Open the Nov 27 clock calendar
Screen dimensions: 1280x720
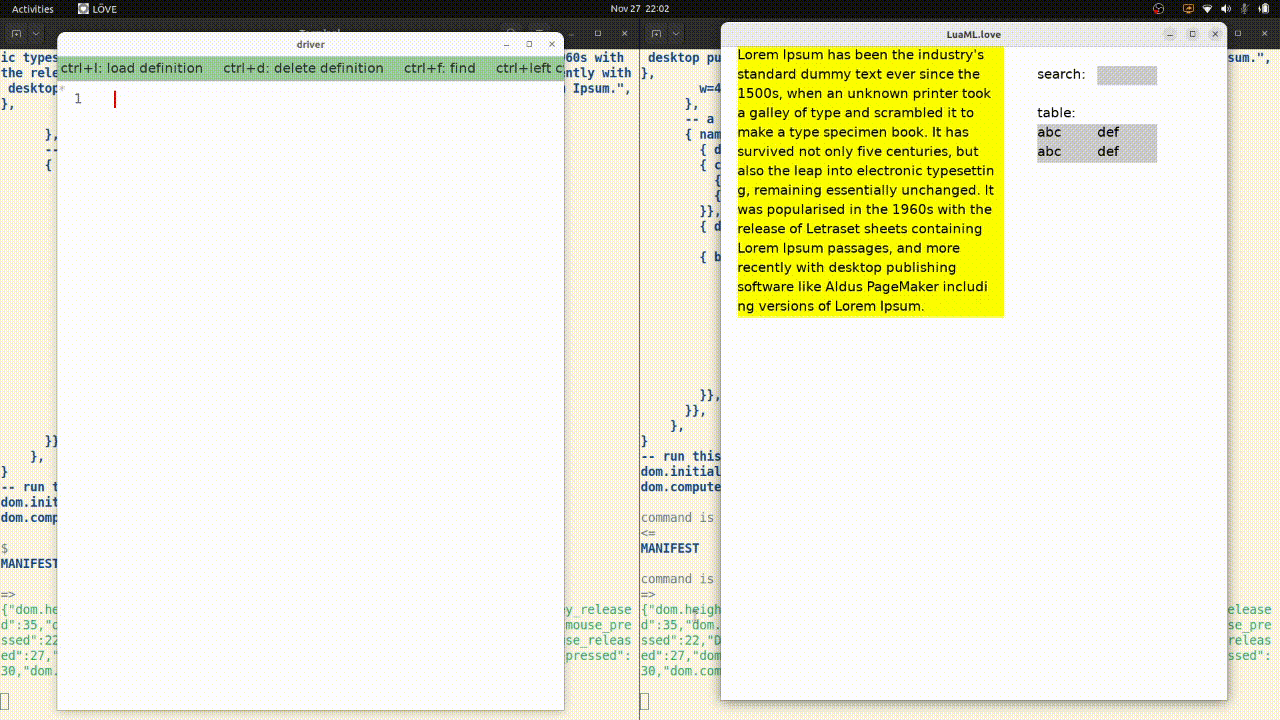(639, 9)
